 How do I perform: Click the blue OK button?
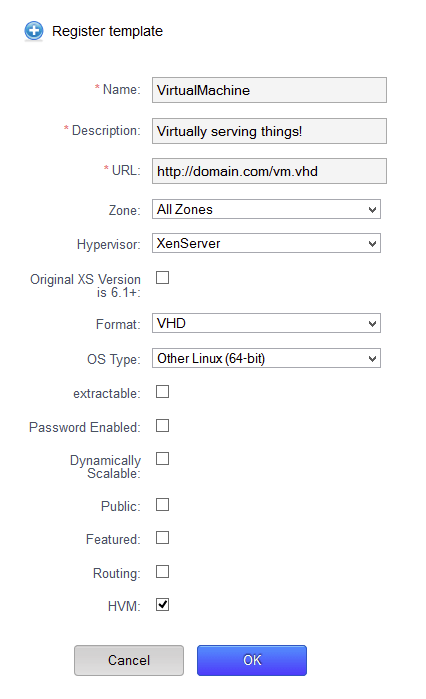[252, 660]
